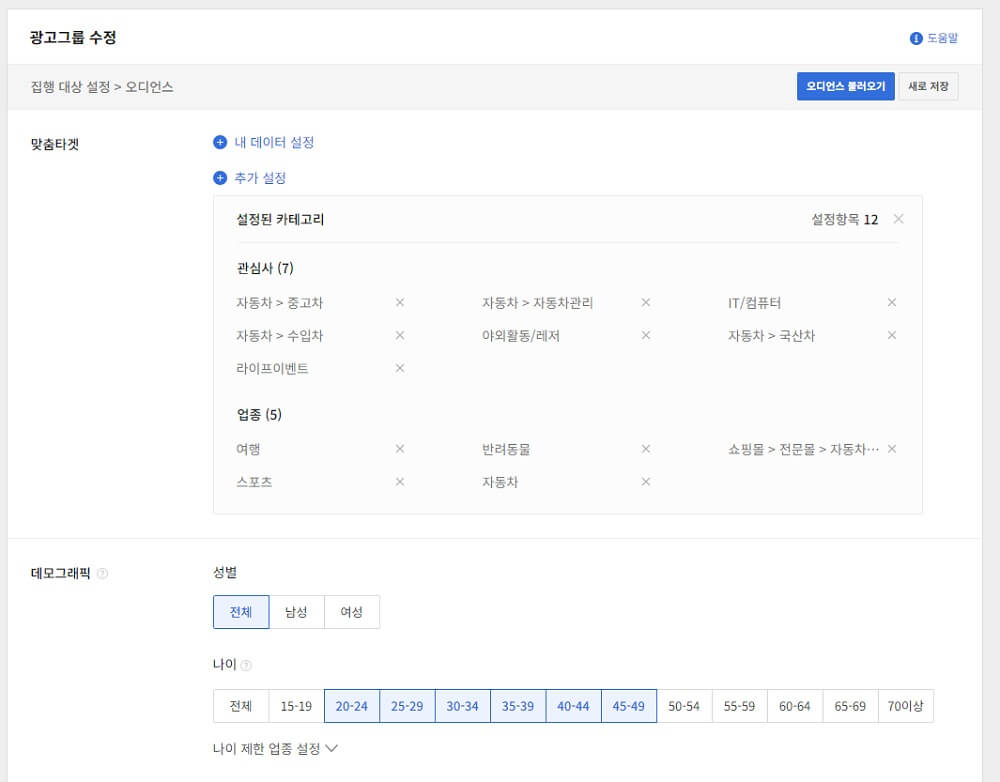
Task: Remove the IT/컴퓨터 interest category
Action: (x=891, y=302)
